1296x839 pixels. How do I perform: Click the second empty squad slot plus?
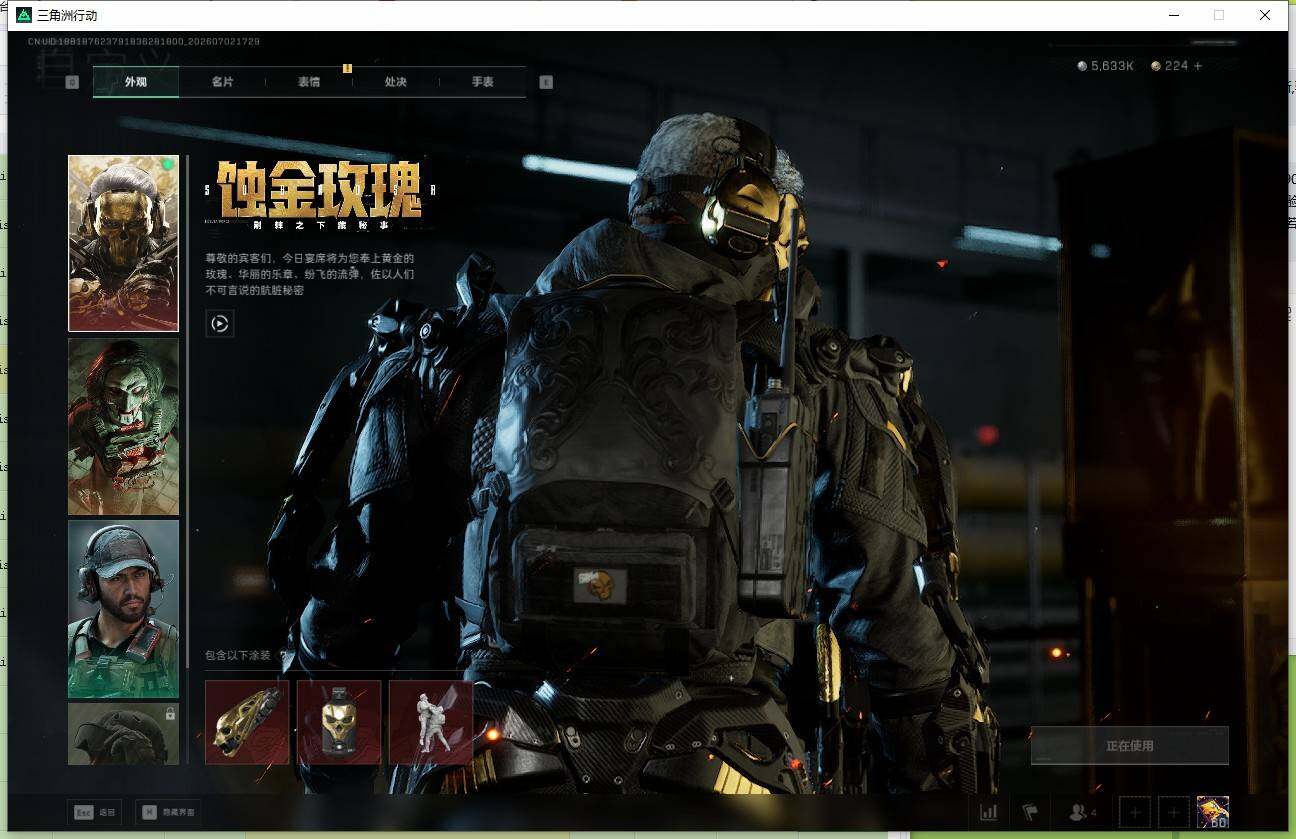coord(1173,812)
